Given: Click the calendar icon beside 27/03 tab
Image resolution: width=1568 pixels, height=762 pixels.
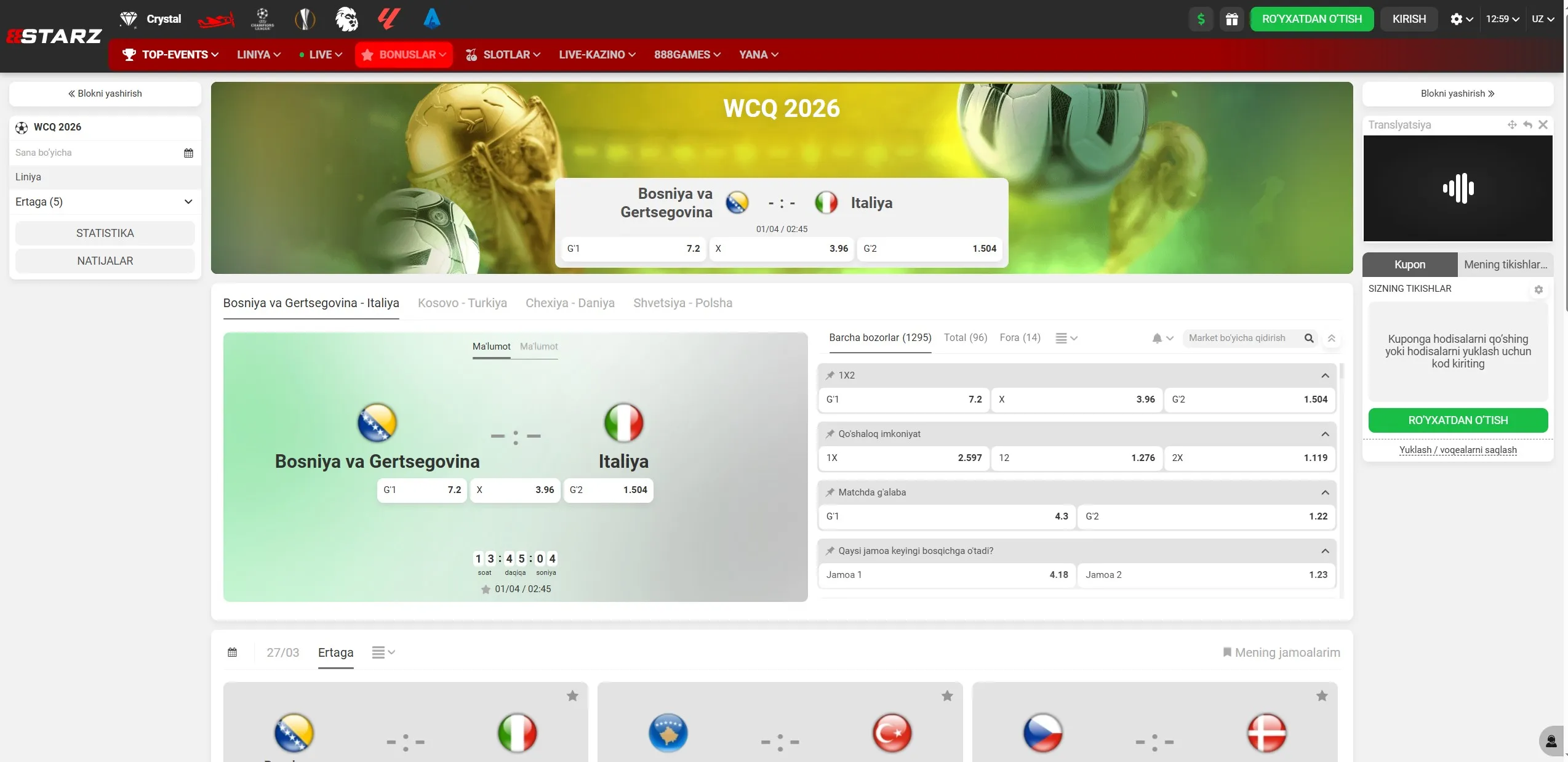Looking at the screenshot, I should [x=232, y=652].
